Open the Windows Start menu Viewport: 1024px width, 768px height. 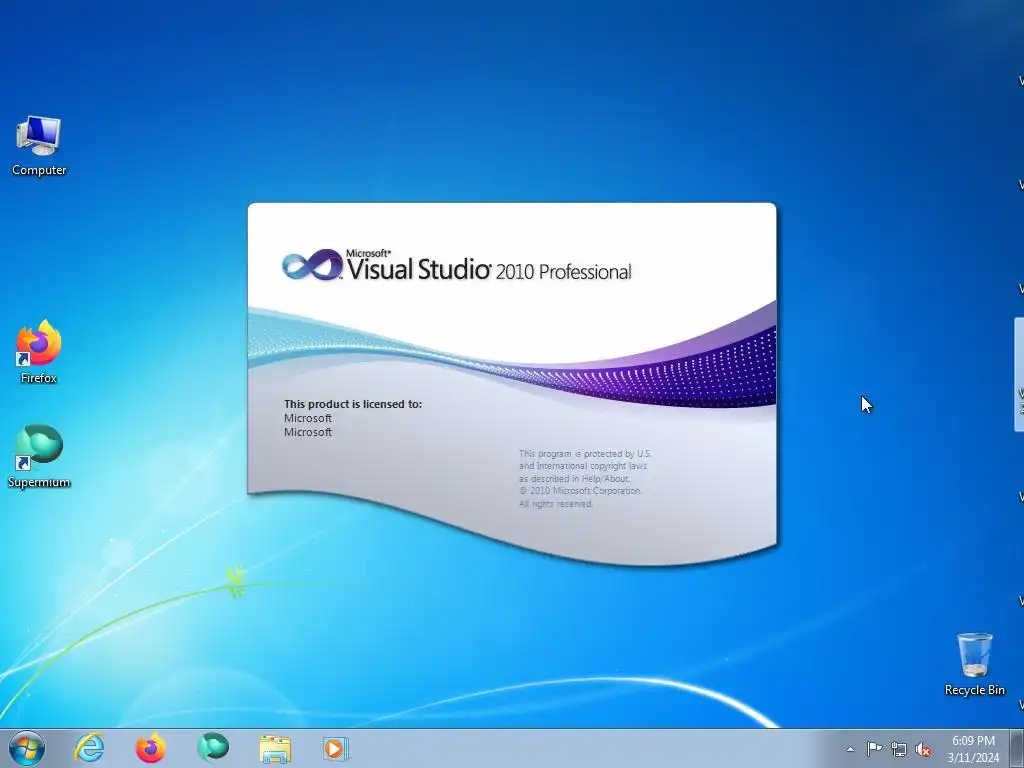pyautogui.click(x=27, y=748)
